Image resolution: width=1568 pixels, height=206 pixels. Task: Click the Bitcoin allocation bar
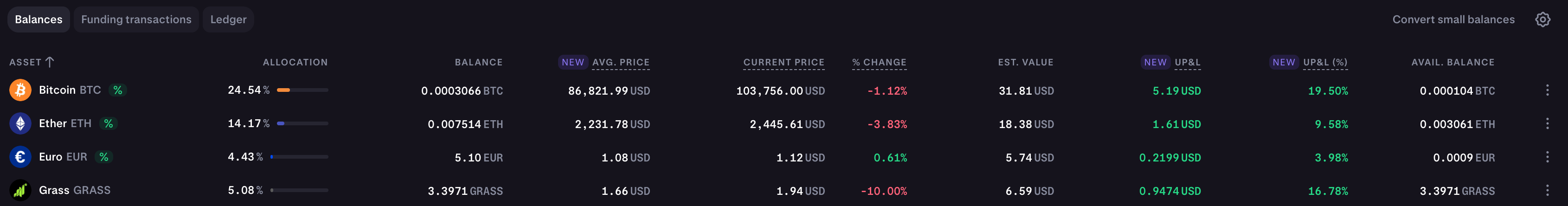pyautogui.click(x=302, y=90)
